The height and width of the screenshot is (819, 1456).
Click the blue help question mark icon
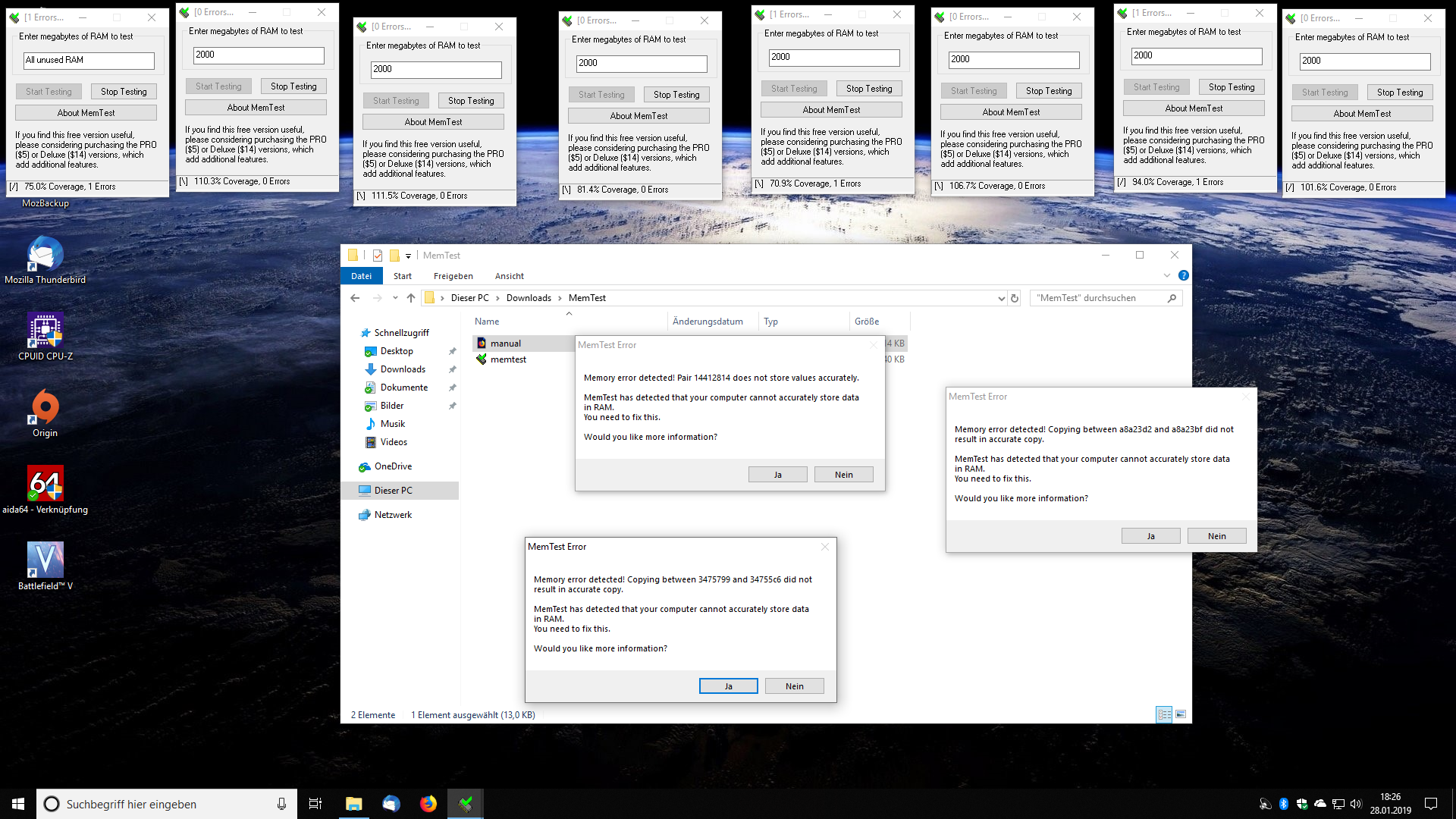[1183, 275]
